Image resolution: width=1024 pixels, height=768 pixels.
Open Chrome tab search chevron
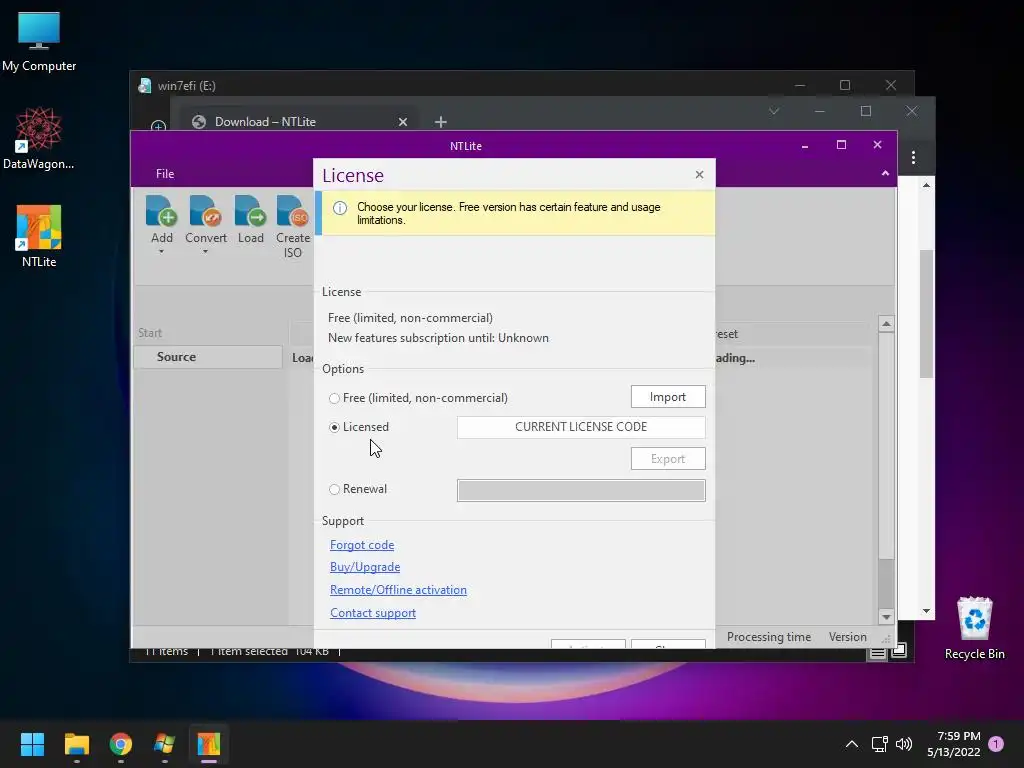[x=774, y=112]
